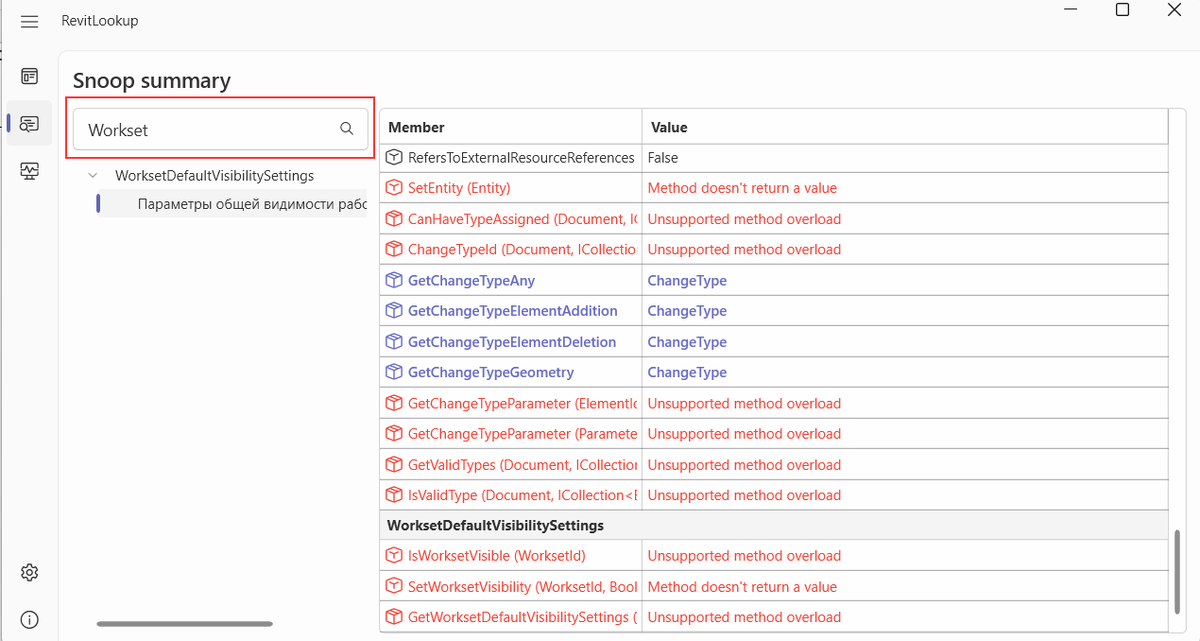
Task: Open the Event monitor sidebar icon
Action: [29, 172]
